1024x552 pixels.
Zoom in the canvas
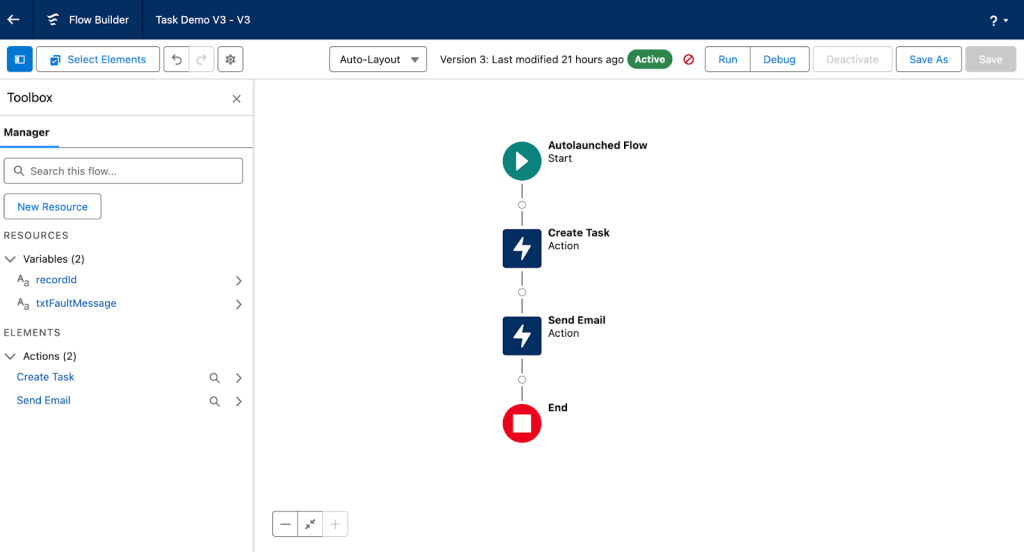[335, 524]
